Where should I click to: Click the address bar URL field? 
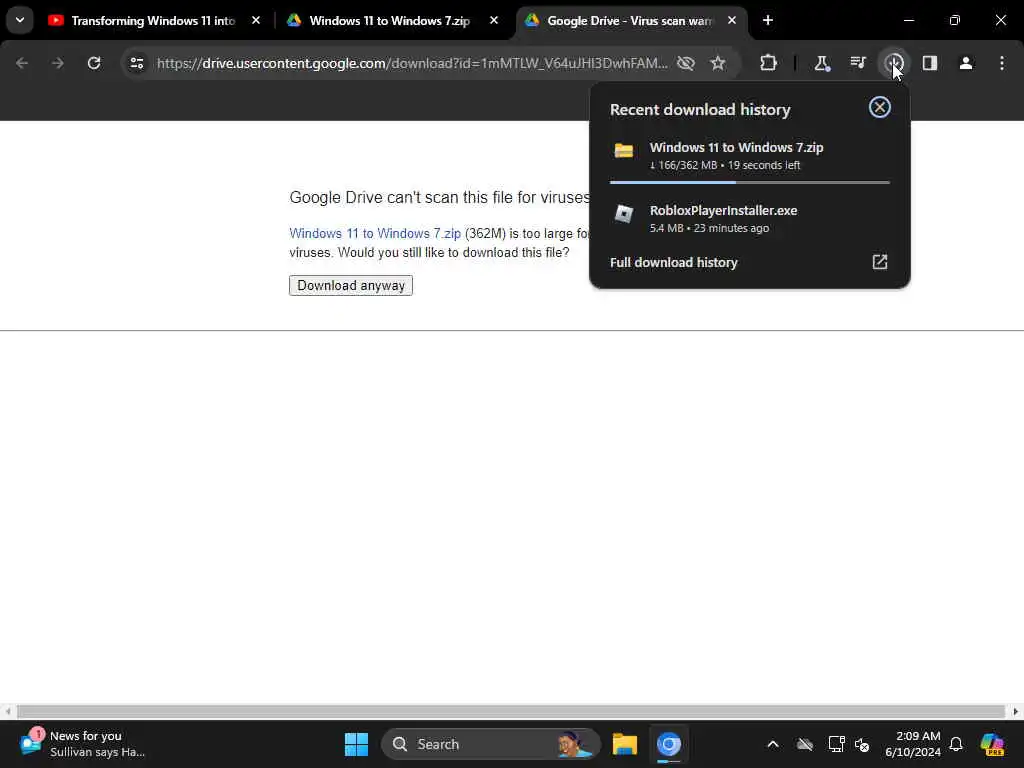[411, 63]
